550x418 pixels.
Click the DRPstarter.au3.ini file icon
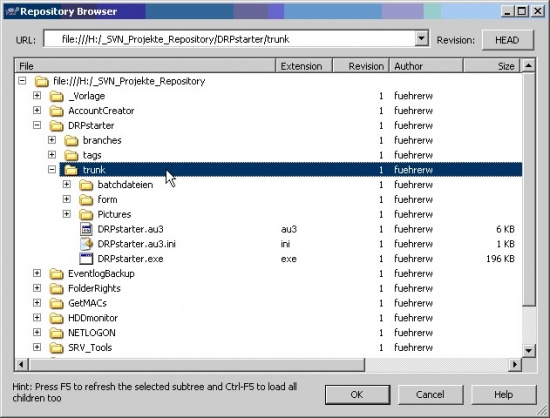86,244
